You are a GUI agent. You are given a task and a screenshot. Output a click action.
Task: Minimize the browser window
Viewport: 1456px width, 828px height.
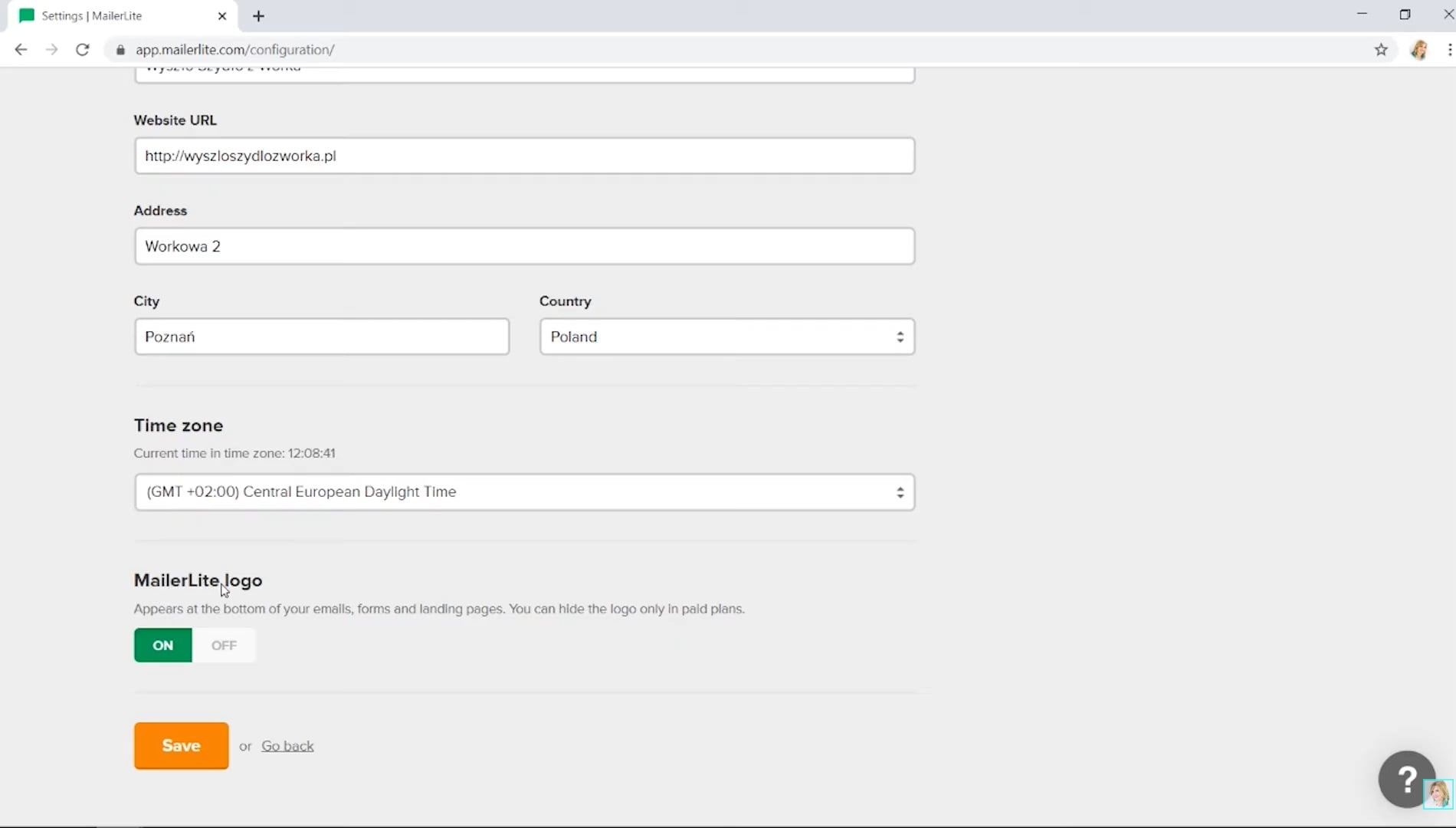pos(1362,15)
